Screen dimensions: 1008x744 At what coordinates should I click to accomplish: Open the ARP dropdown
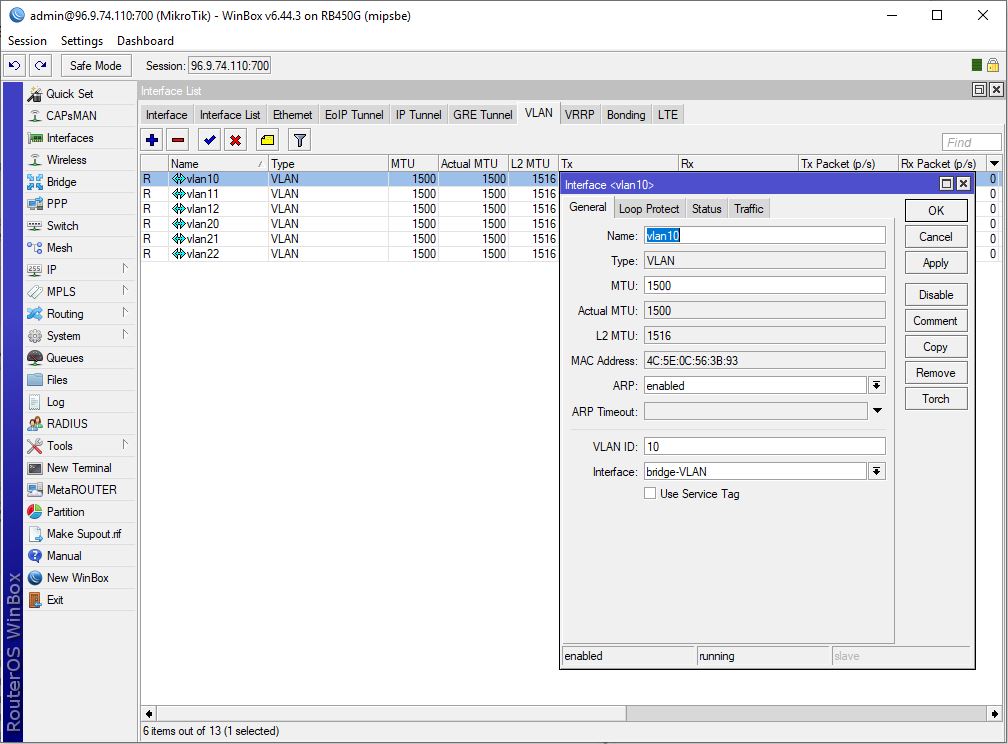(x=876, y=385)
